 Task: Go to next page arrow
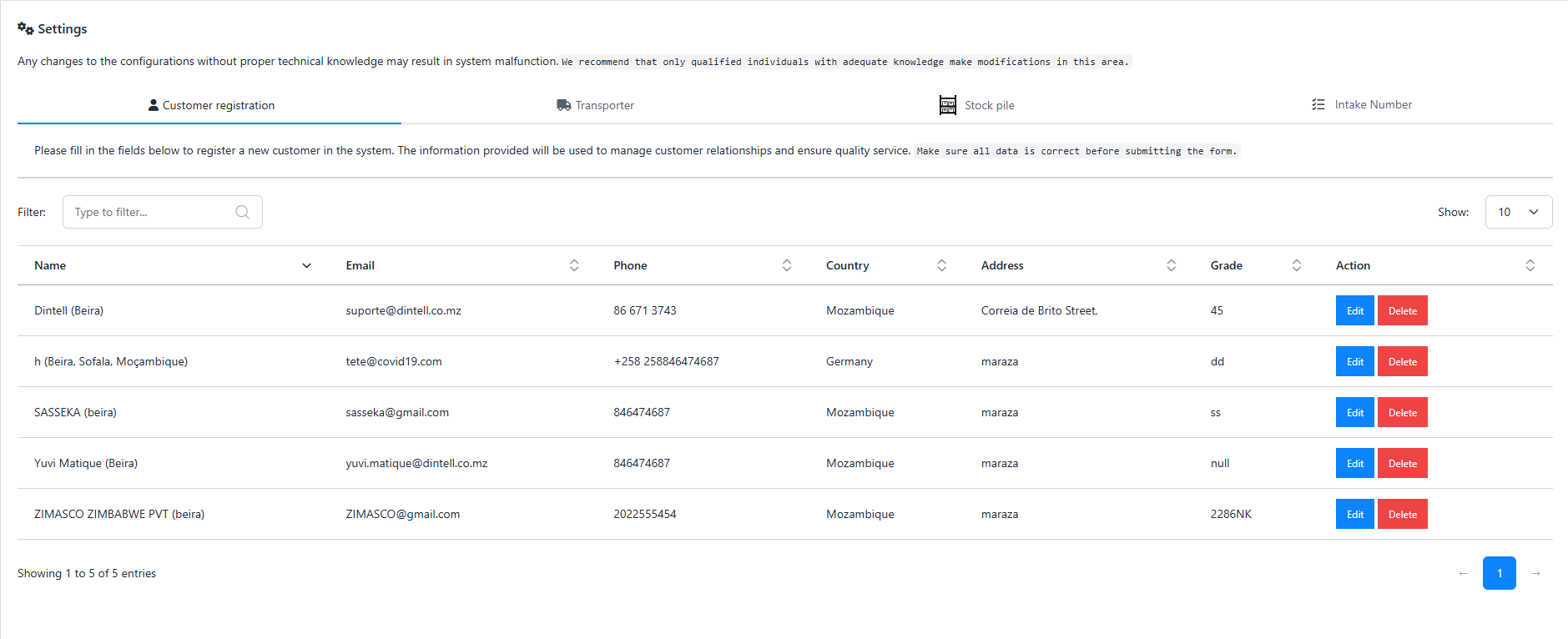pyautogui.click(x=1535, y=573)
